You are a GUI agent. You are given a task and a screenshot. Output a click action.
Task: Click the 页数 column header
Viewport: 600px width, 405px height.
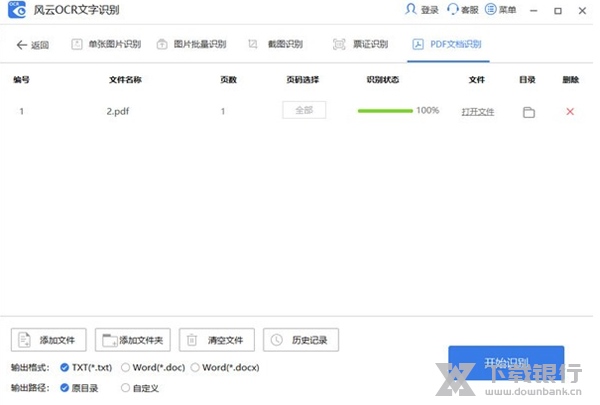pyautogui.click(x=228, y=80)
